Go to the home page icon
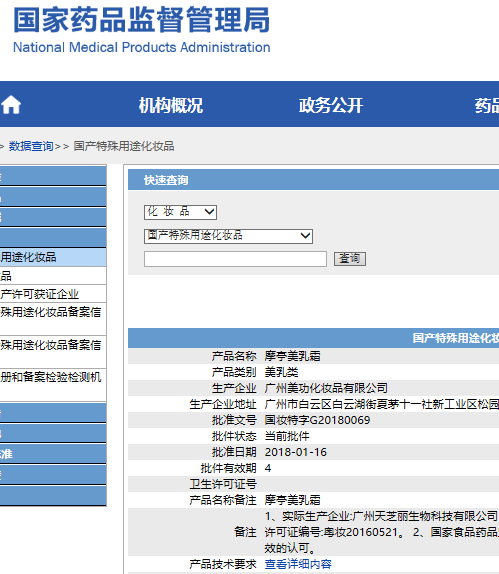Screen dimensions: 499x574 pyautogui.click(x=11, y=105)
